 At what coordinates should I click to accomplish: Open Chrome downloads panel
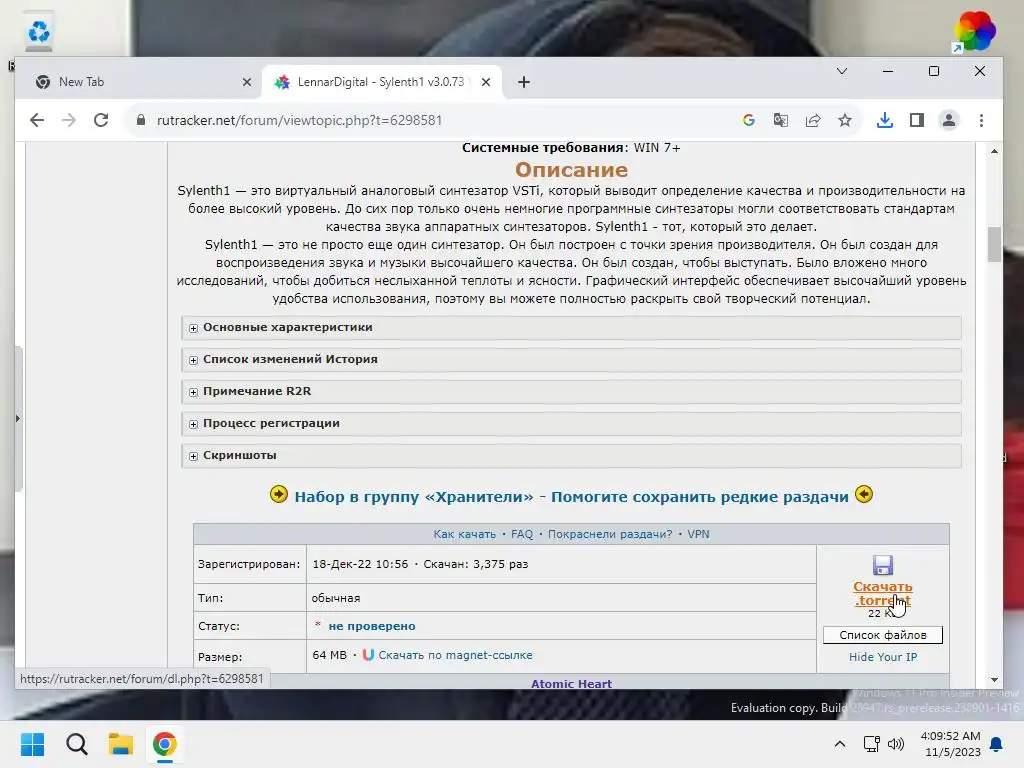pos(885,120)
